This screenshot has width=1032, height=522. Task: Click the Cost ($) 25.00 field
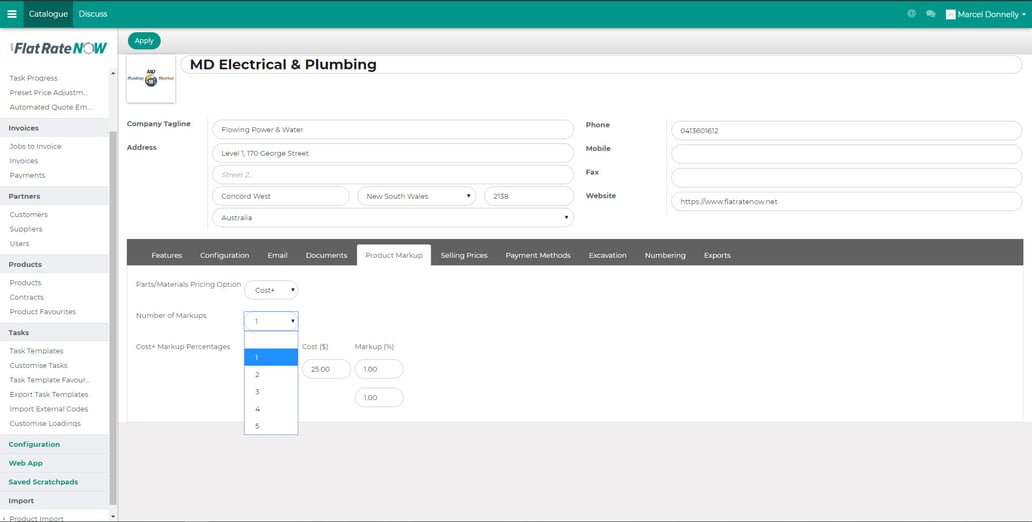click(x=326, y=369)
